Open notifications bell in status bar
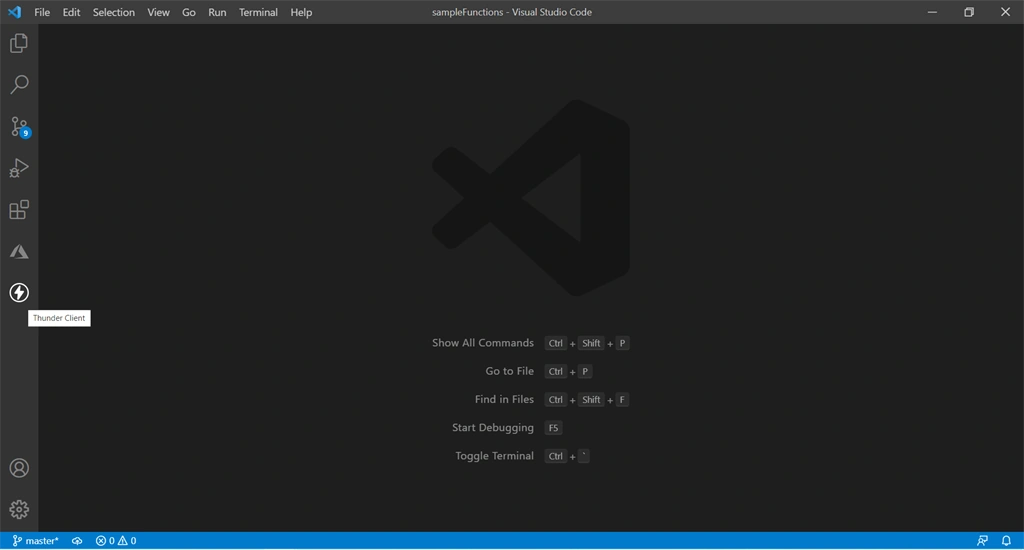Screen dimensions: 1024x550 1006,541
